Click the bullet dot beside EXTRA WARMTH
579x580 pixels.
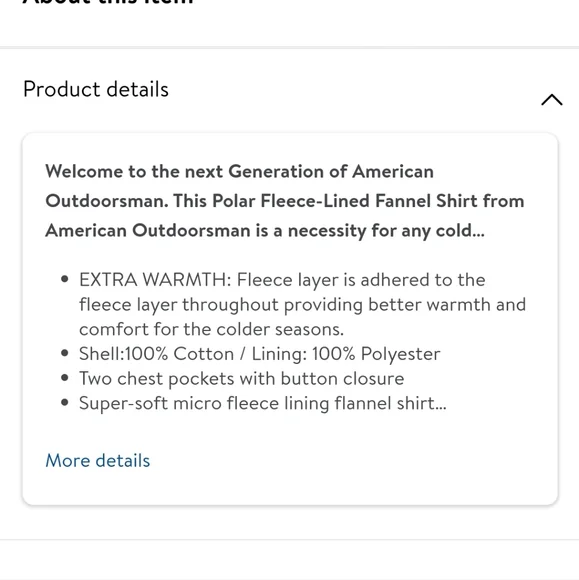pyautogui.click(x=65, y=279)
